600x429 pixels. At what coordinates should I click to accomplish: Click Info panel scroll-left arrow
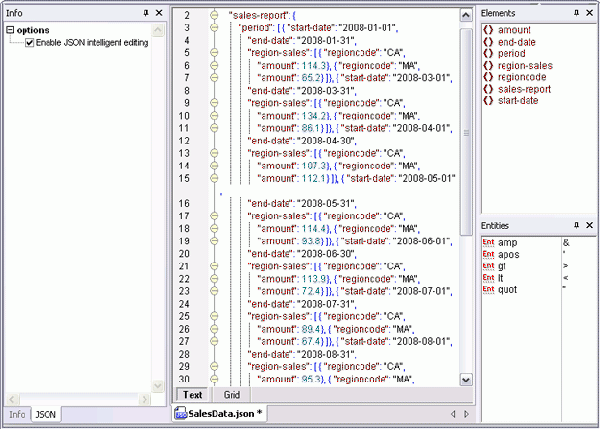pos(12,400)
